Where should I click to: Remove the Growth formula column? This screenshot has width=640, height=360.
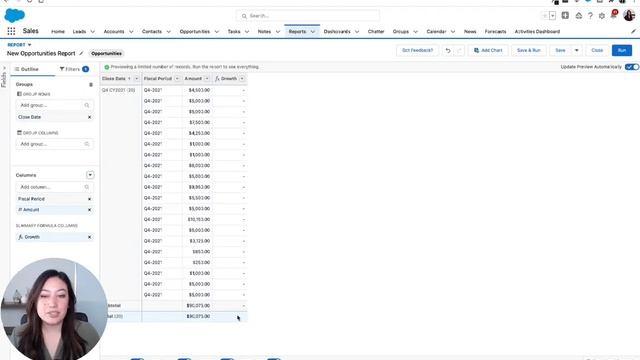point(89,237)
